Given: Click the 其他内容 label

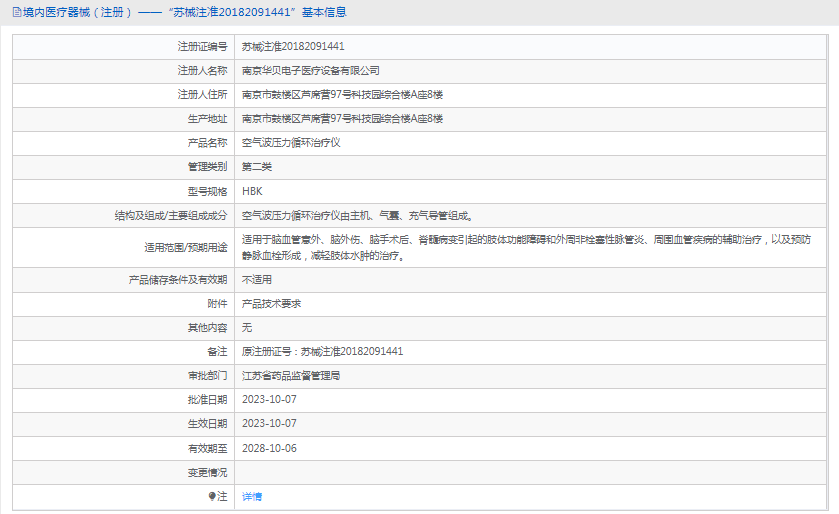Looking at the screenshot, I should 208,327.
